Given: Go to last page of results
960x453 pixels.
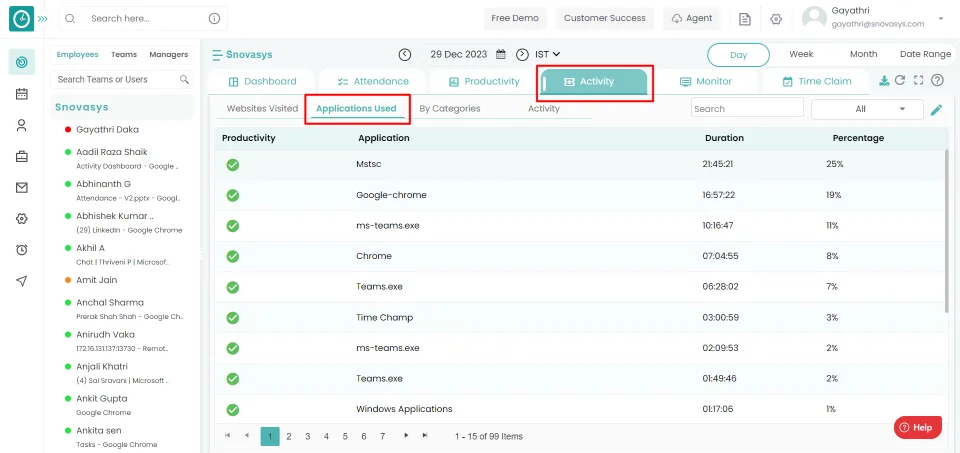Looking at the screenshot, I should [425, 435].
